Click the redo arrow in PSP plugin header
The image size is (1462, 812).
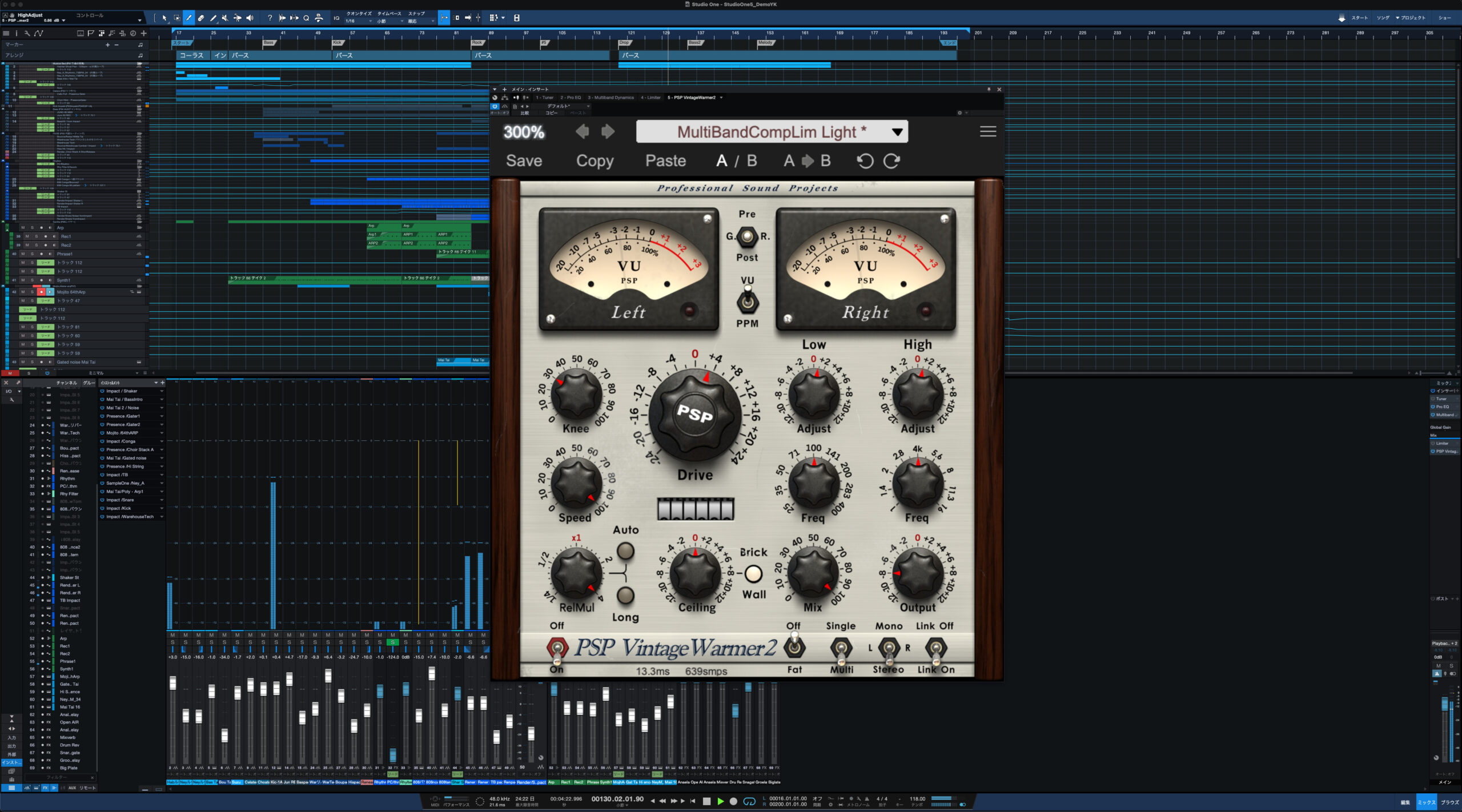click(x=891, y=161)
